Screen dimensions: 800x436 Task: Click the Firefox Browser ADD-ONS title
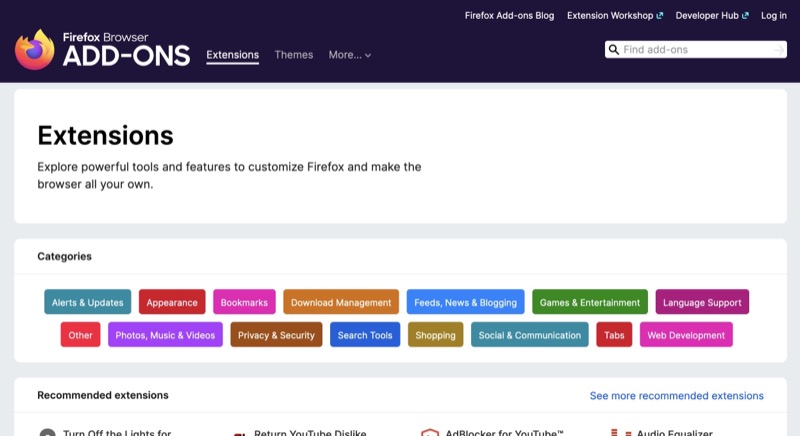(126, 49)
